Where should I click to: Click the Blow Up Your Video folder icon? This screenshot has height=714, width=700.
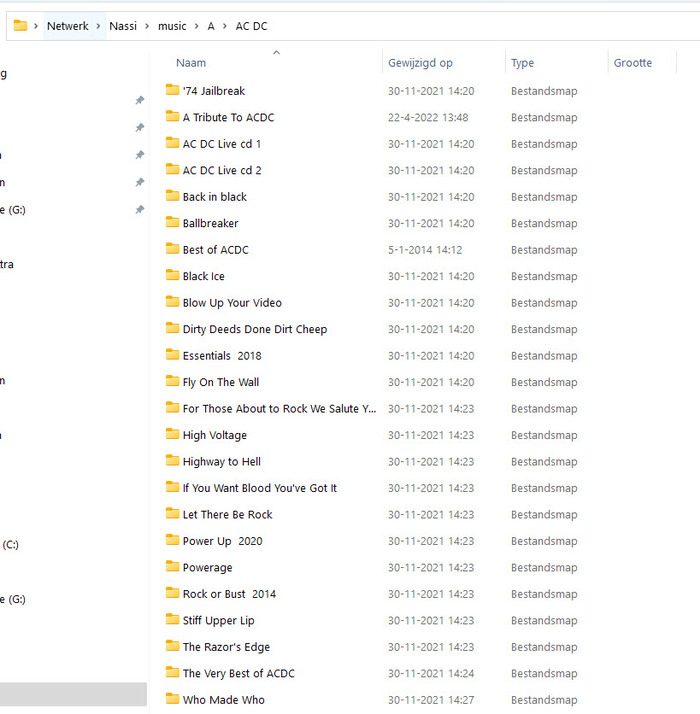click(x=172, y=301)
